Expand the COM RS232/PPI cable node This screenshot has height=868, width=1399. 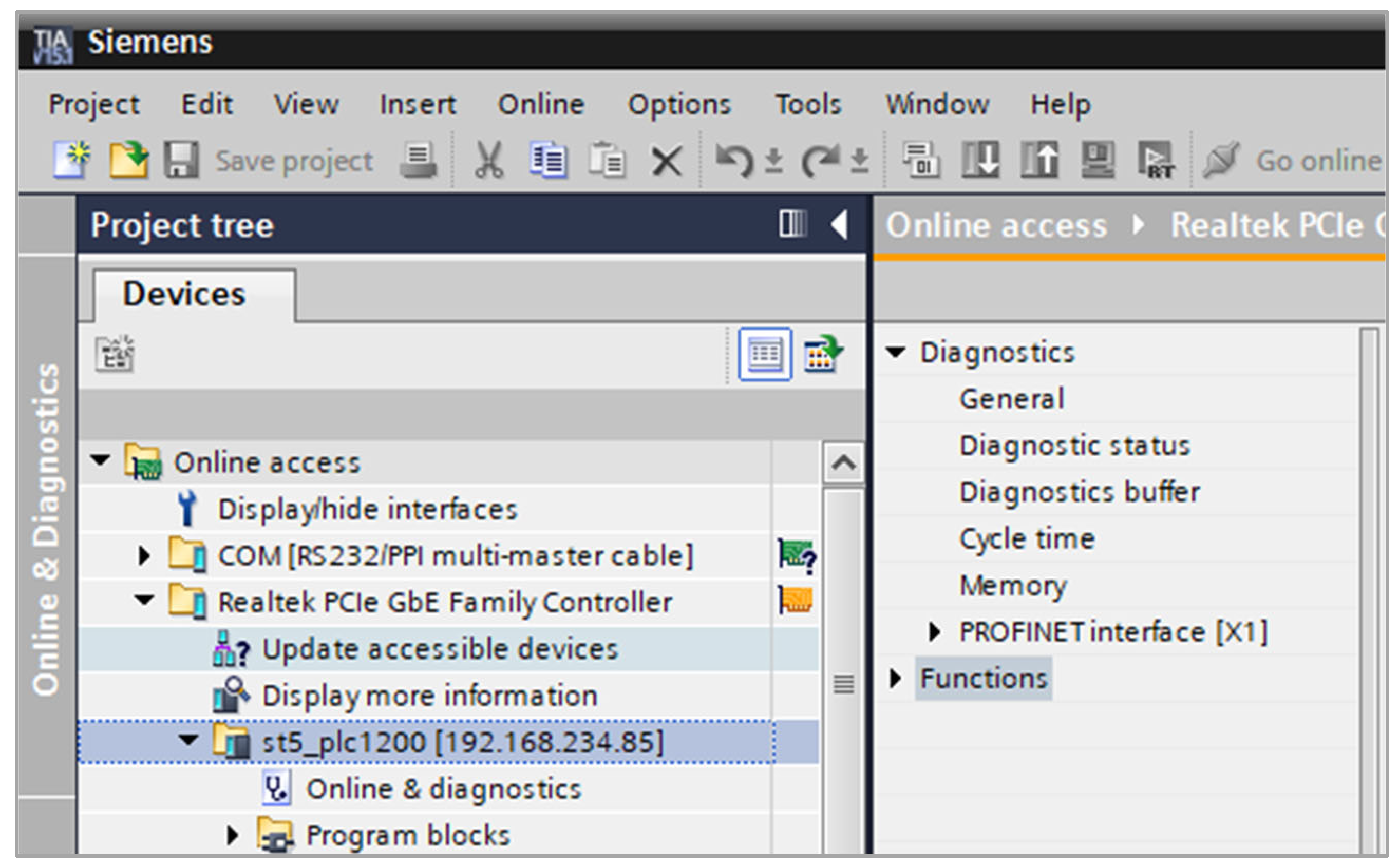point(144,556)
